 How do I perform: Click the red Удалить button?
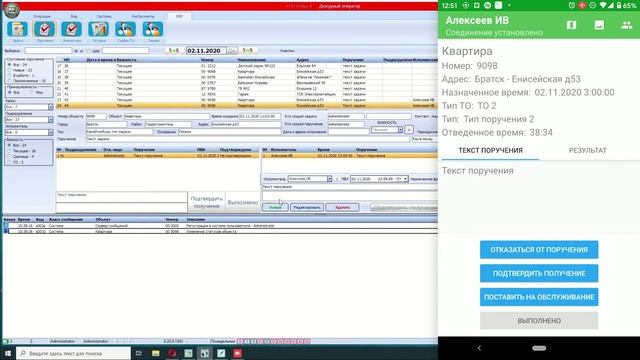(342, 207)
